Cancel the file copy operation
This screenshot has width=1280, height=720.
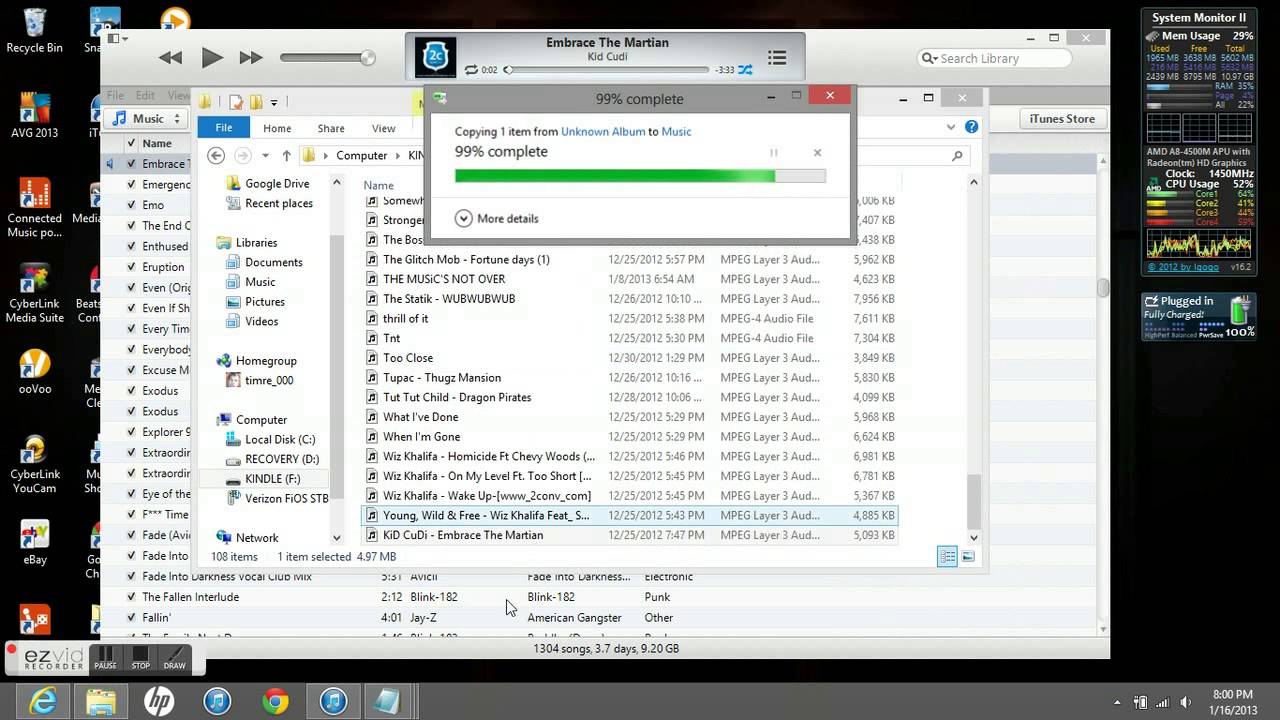pos(817,153)
